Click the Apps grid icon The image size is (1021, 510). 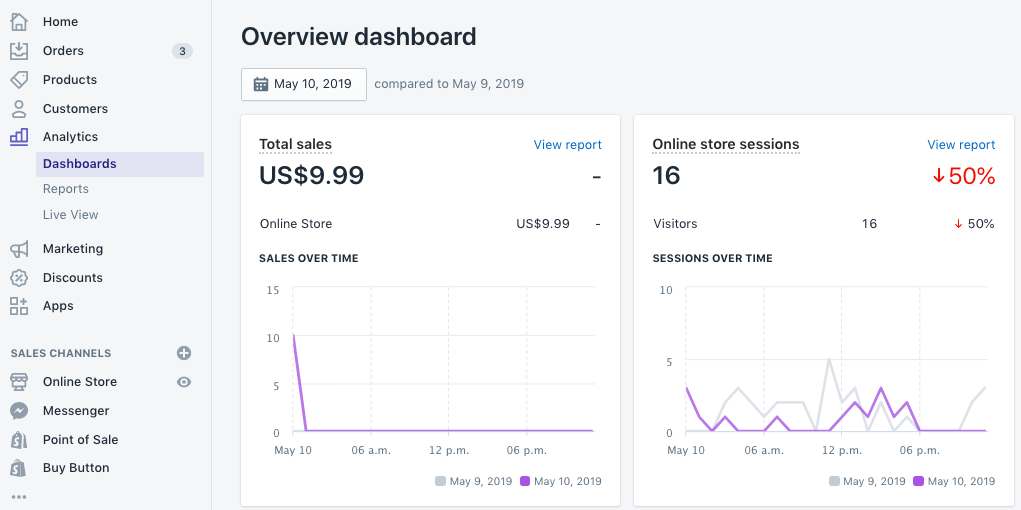(x=19, y=306)
